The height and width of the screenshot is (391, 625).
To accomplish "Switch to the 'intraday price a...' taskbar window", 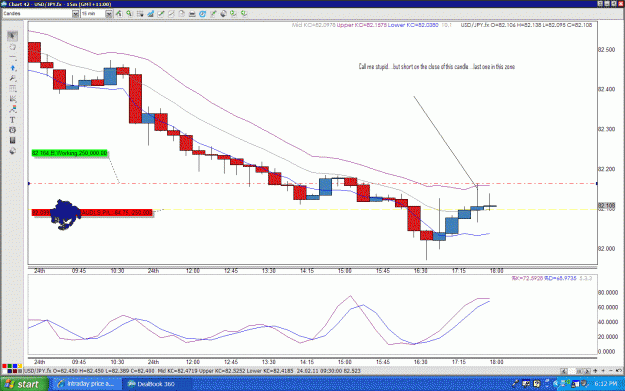I will click(x=86, y=384).
